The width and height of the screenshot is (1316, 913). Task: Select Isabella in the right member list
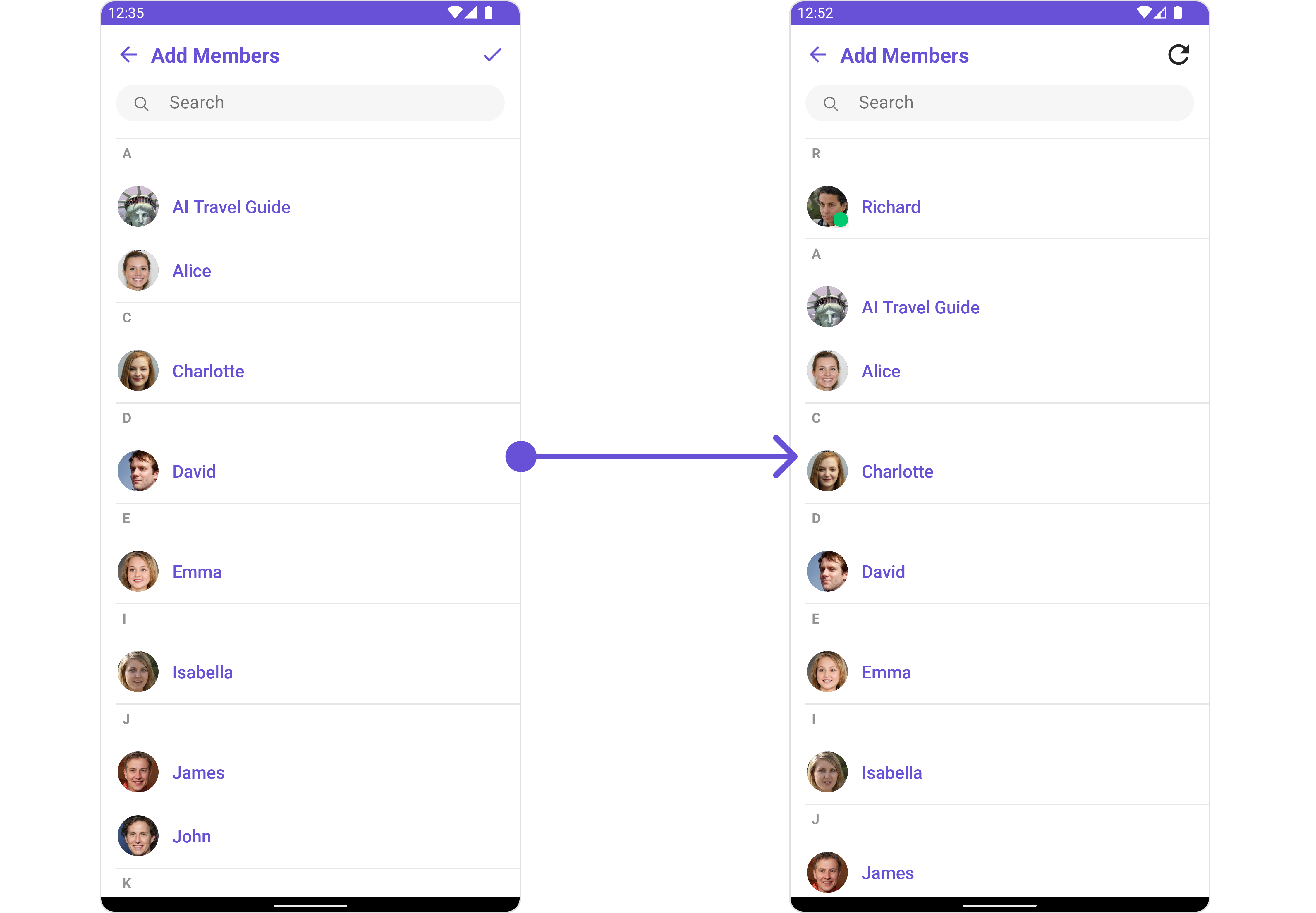(x=1007, y=773)
